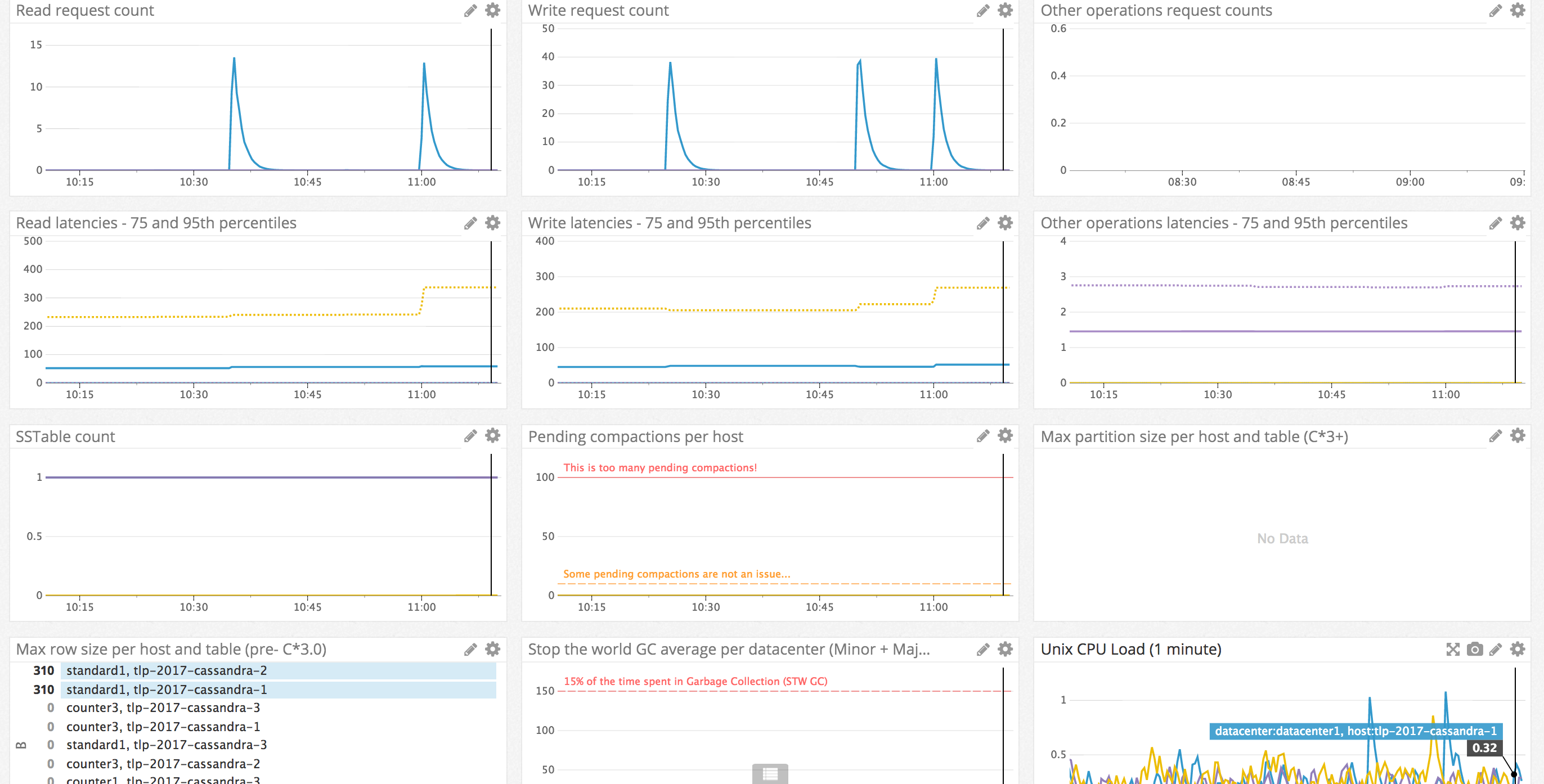1544x784 pixels.
Task: Open Max partition size widget gear menu
Action: [1518, 435]
